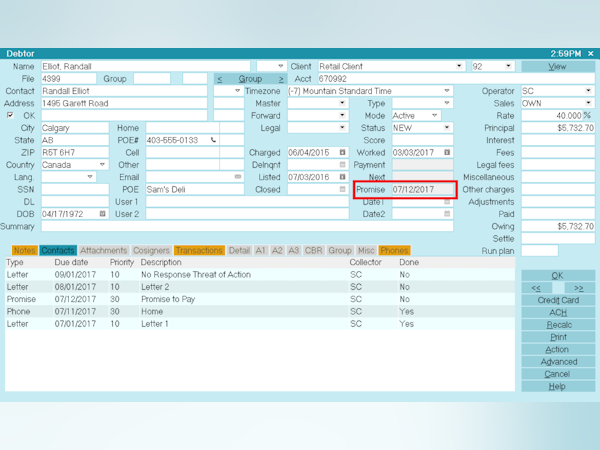Expand the Timezone dropdown
This screenshot has width=600, height=450.
point(447,91)
